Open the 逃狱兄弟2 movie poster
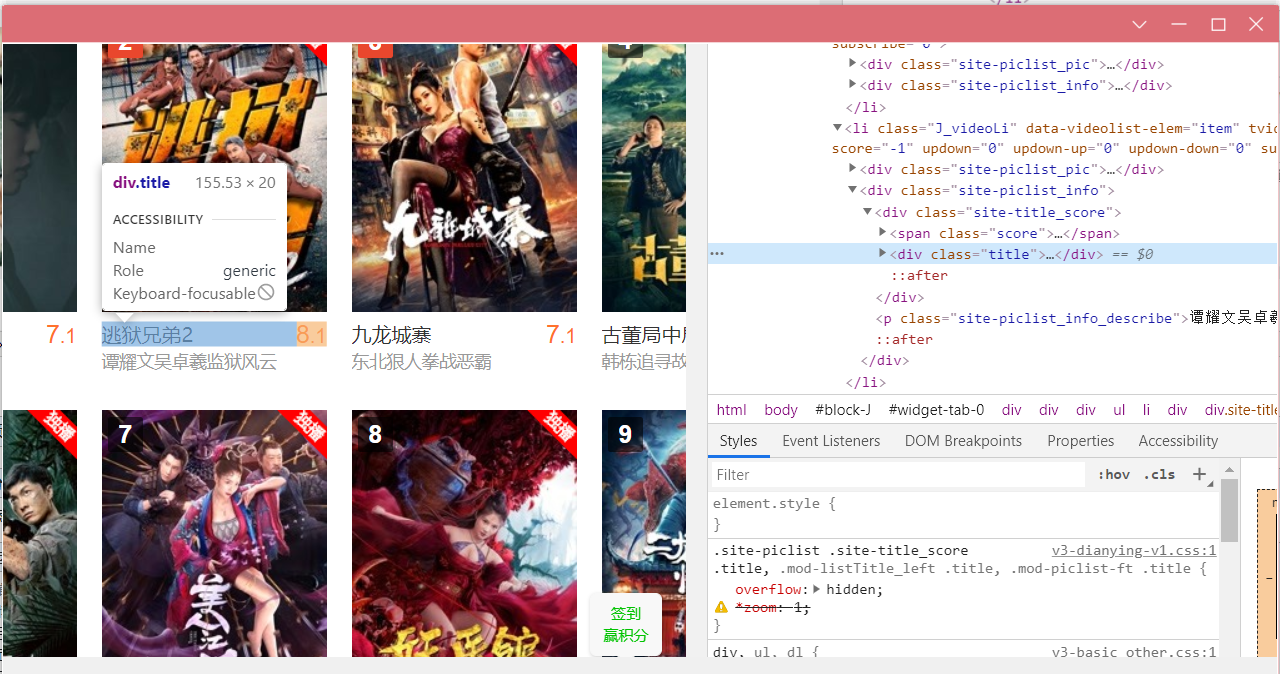 click(214, 178)
